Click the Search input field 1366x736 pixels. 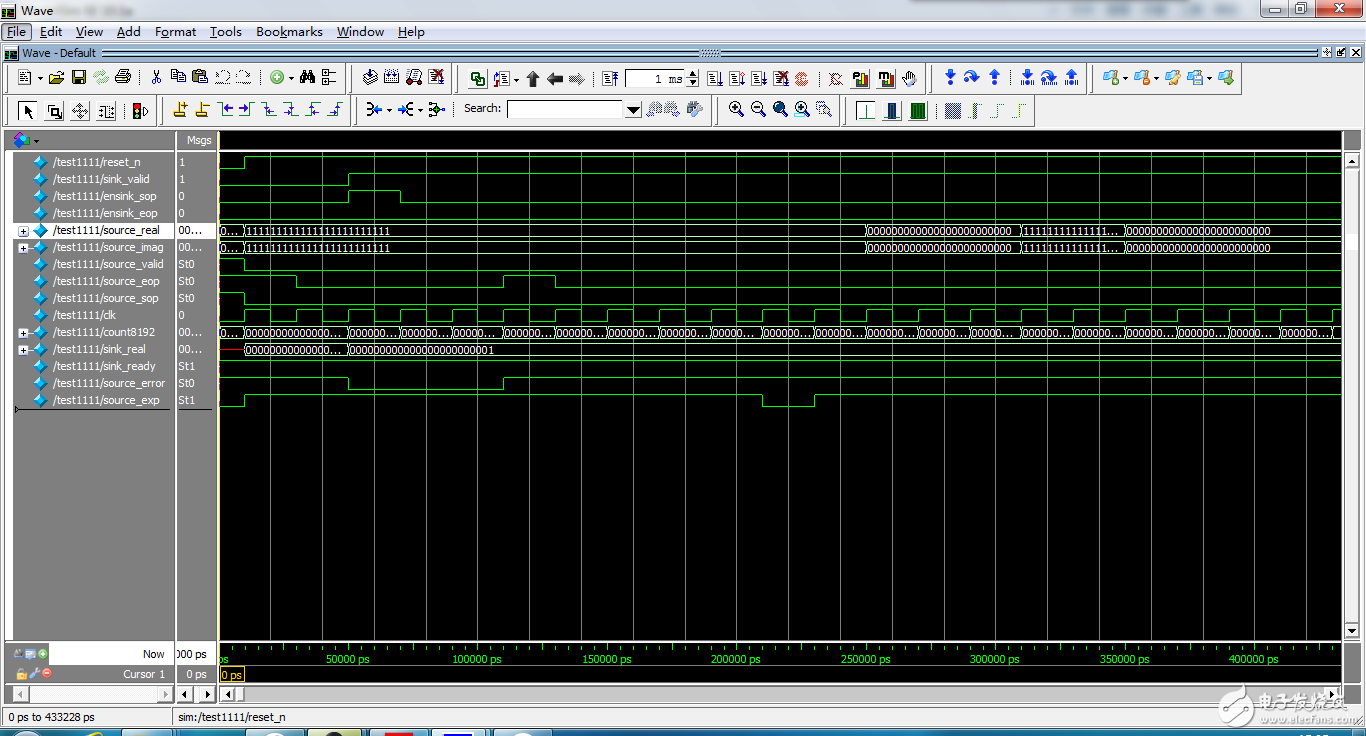pyautogui.click(x=565, y=110)
